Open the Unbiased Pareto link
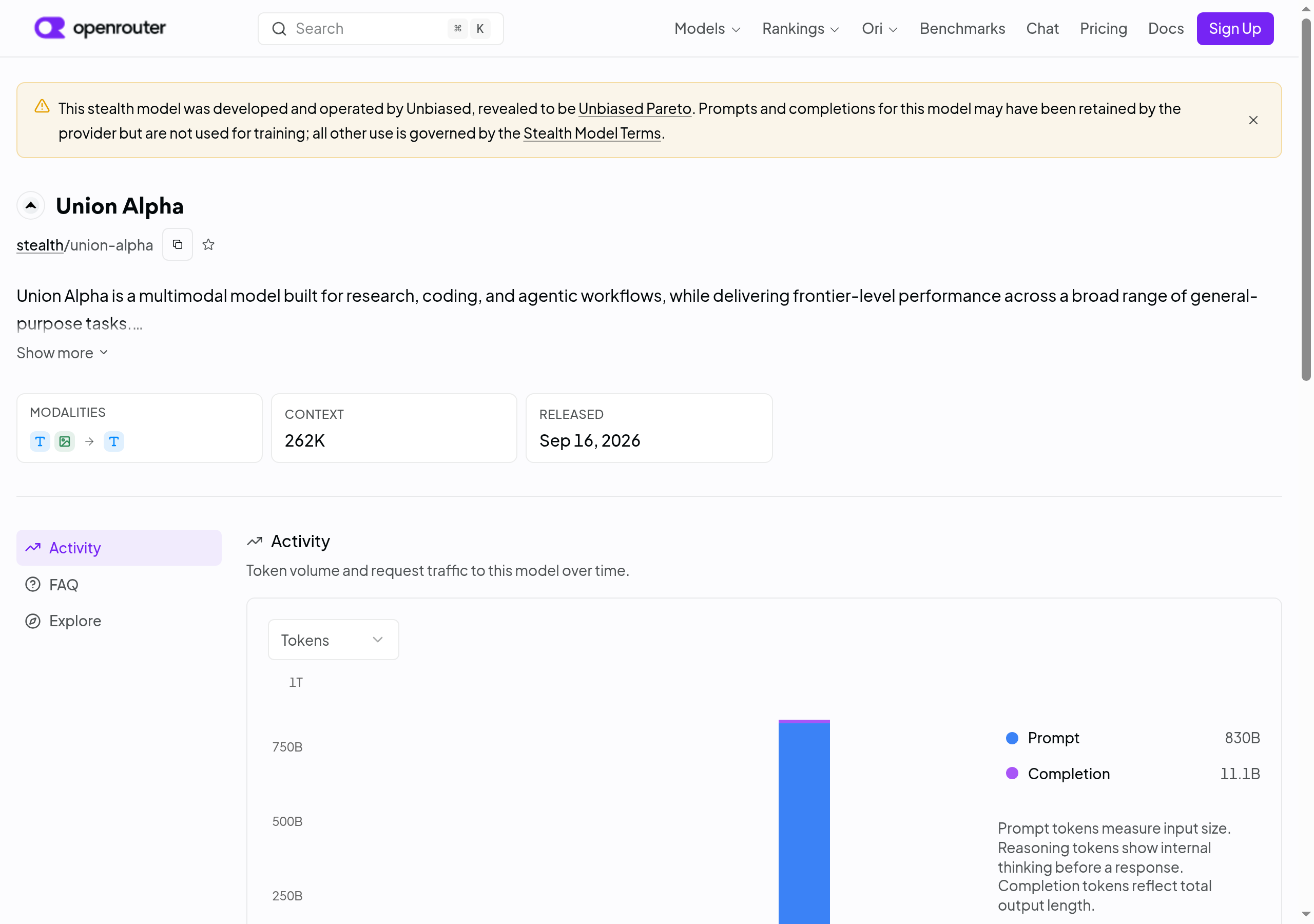 (x=634, y=108)
